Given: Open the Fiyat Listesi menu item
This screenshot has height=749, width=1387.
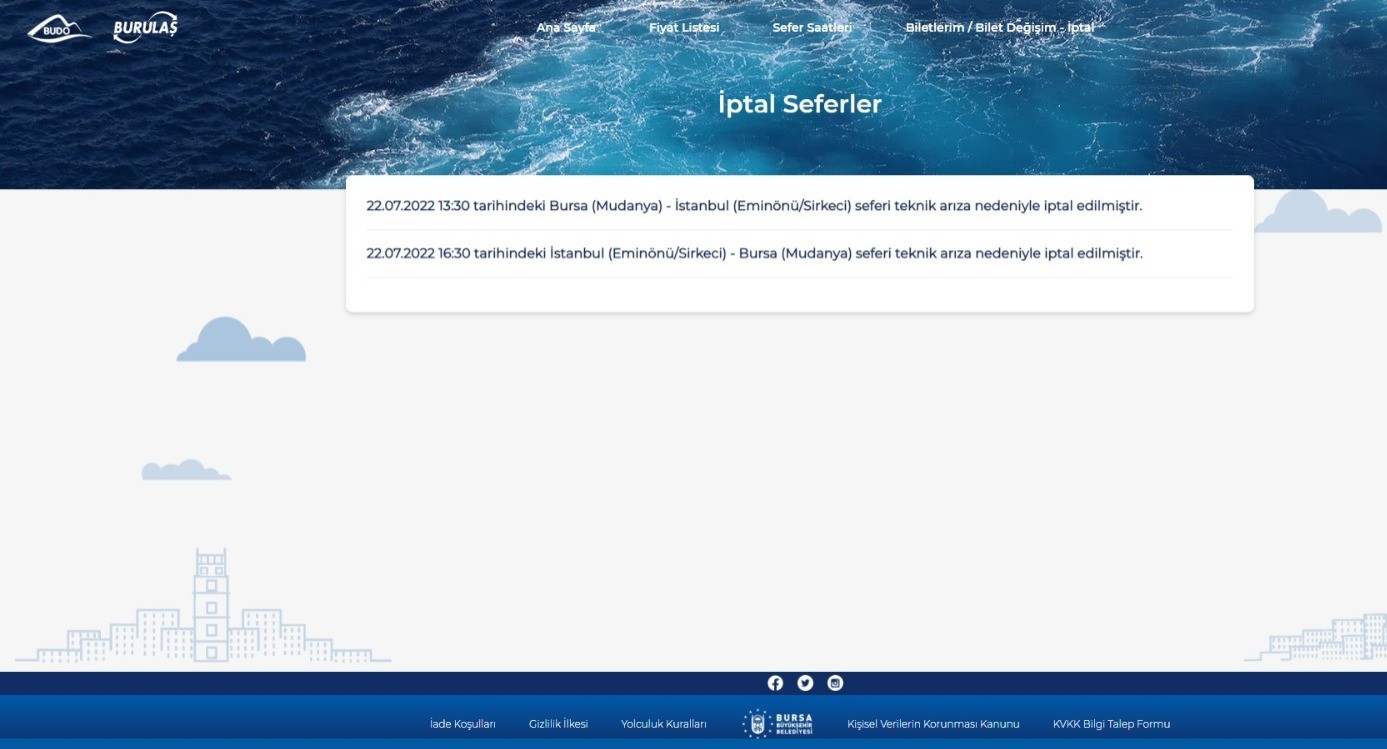Looking at the screenshot, I should tap(684, 28).
